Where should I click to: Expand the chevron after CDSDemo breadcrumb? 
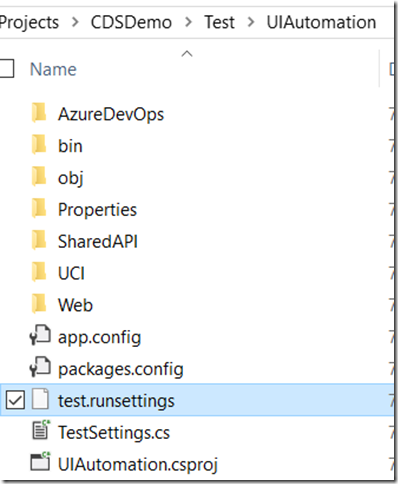[189, 22]
